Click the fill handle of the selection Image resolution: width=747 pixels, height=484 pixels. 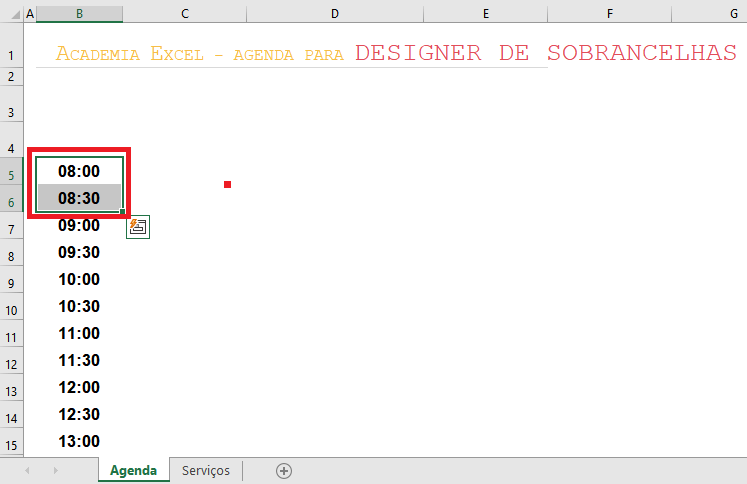tap(122, 212)
